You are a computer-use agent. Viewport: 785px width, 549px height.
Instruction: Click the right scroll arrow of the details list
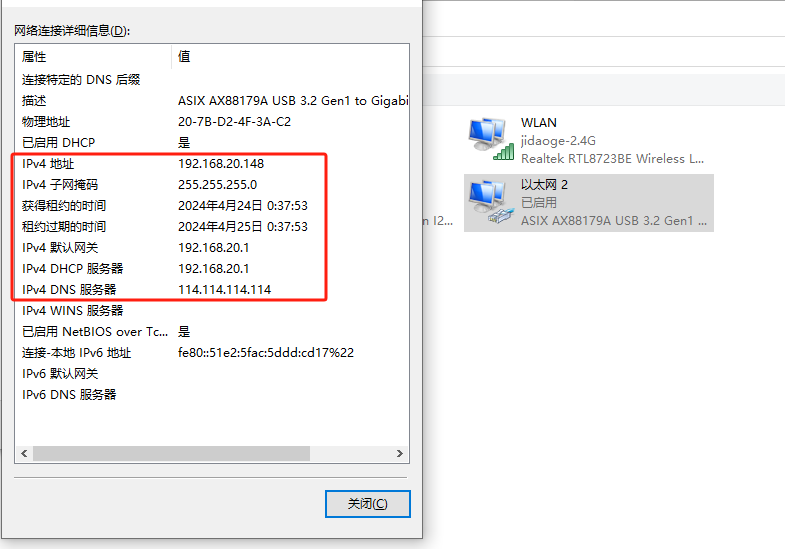pos(400,453)
